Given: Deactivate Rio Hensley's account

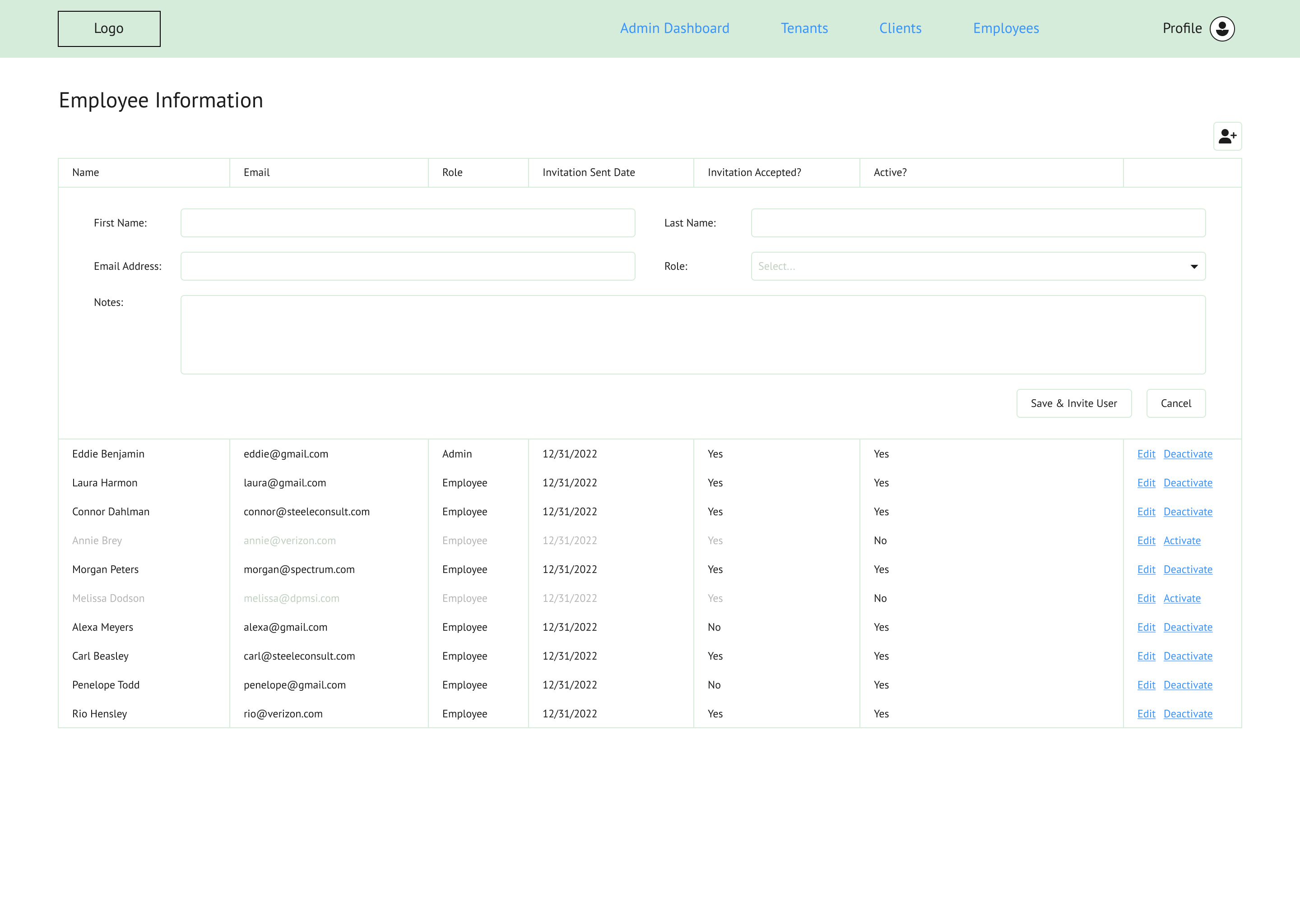Looking at the screenshot, I should [1187, 714].
